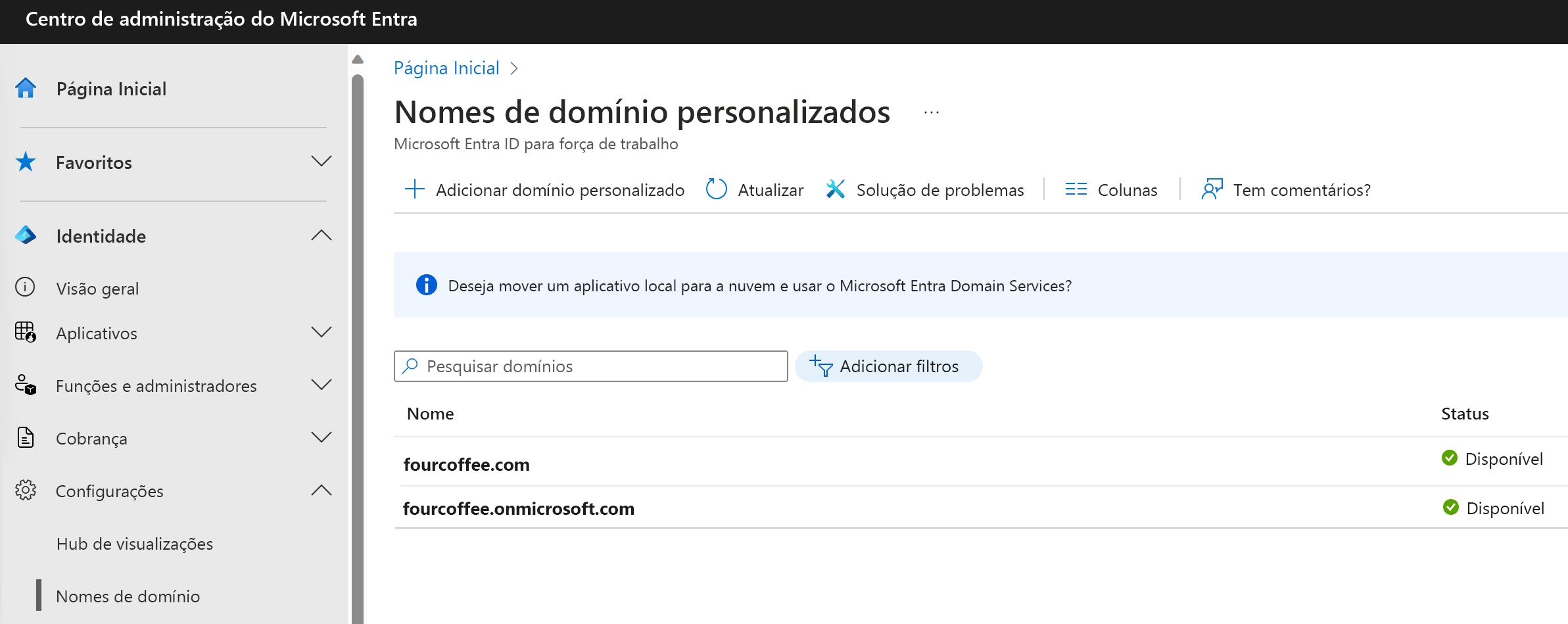Click the magnifier icon in domain search
The image size is (1568, 624).
(x=410, y=366)
